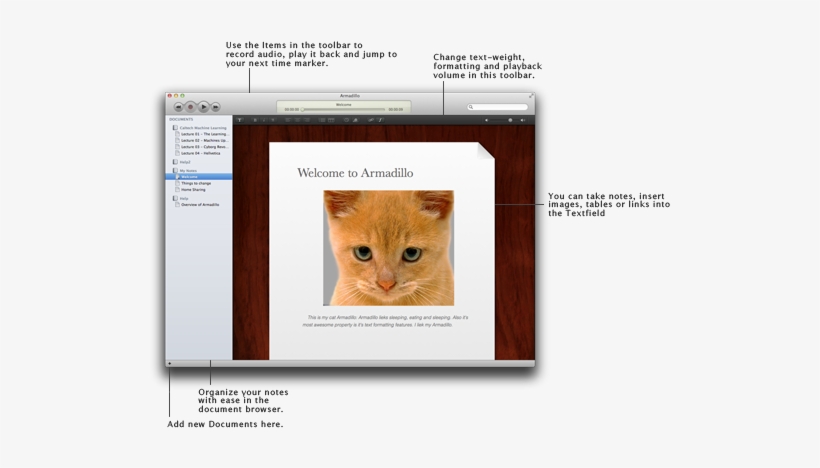Click in the search field
The width and height of the screenshot is (820, 468).
pos(497,107)
